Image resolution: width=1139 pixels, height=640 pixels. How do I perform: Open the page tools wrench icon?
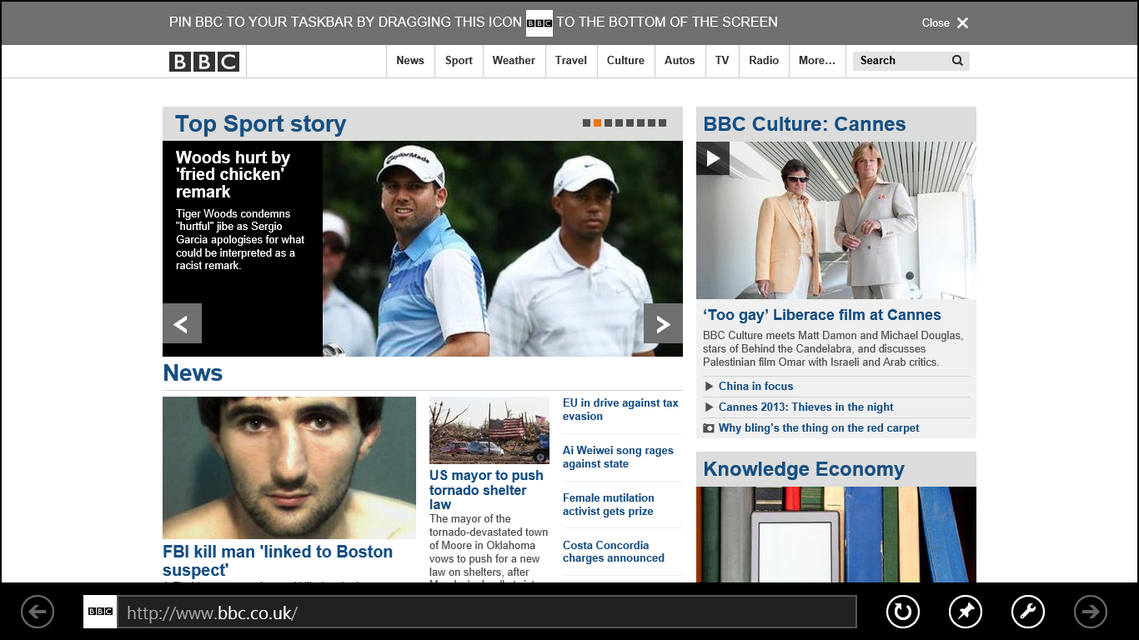coord(1027,612)
